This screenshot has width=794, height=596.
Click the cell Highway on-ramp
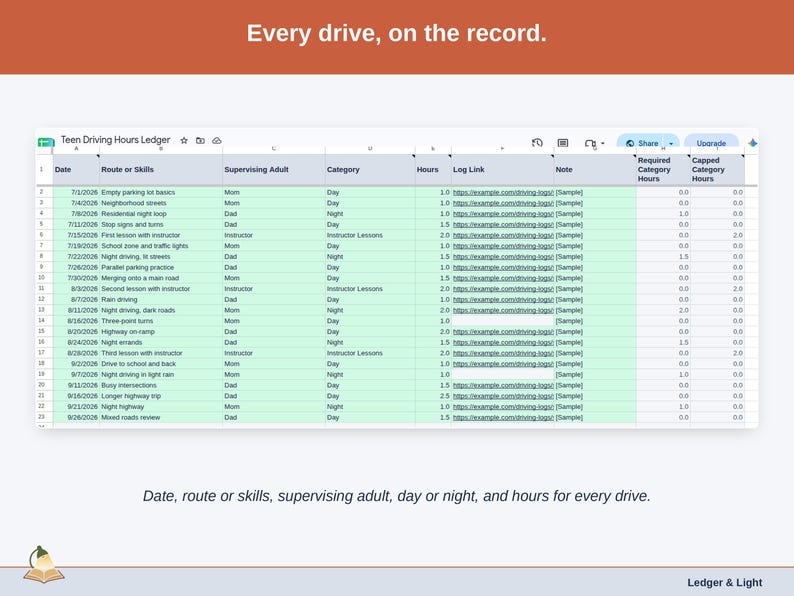tap(161, 332)
